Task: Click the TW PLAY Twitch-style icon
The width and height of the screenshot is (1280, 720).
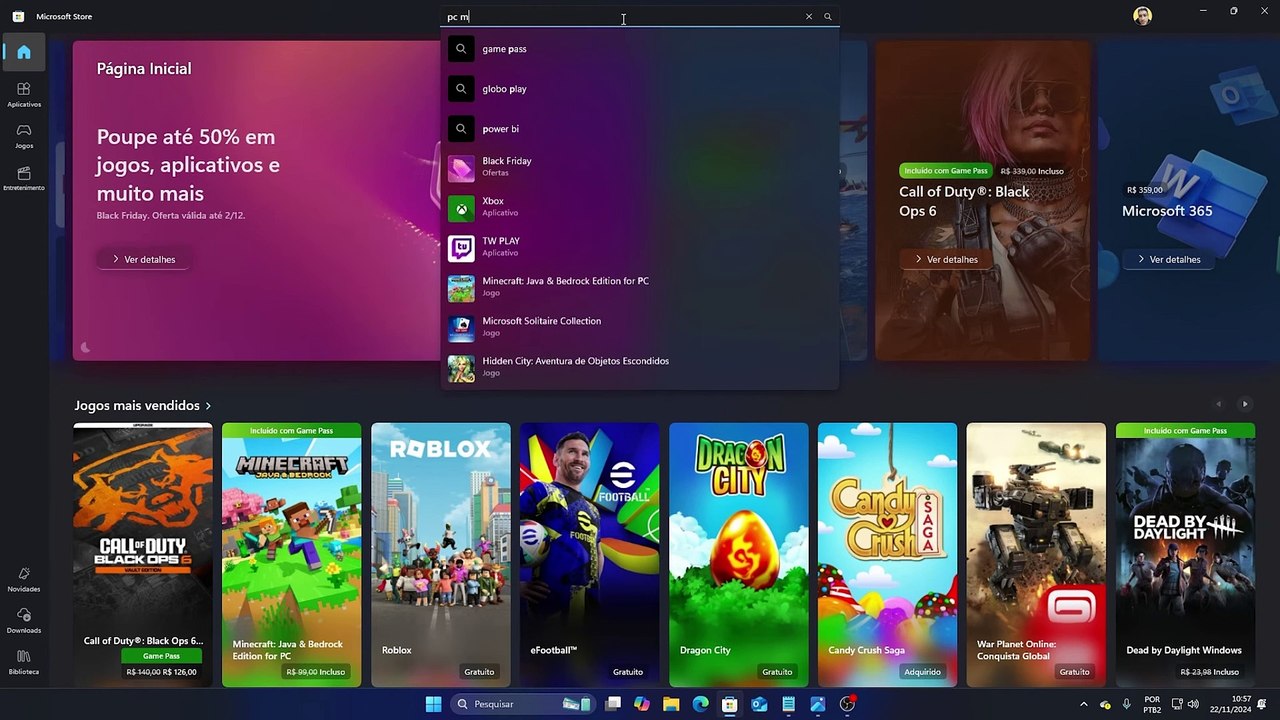Action: 461,249
